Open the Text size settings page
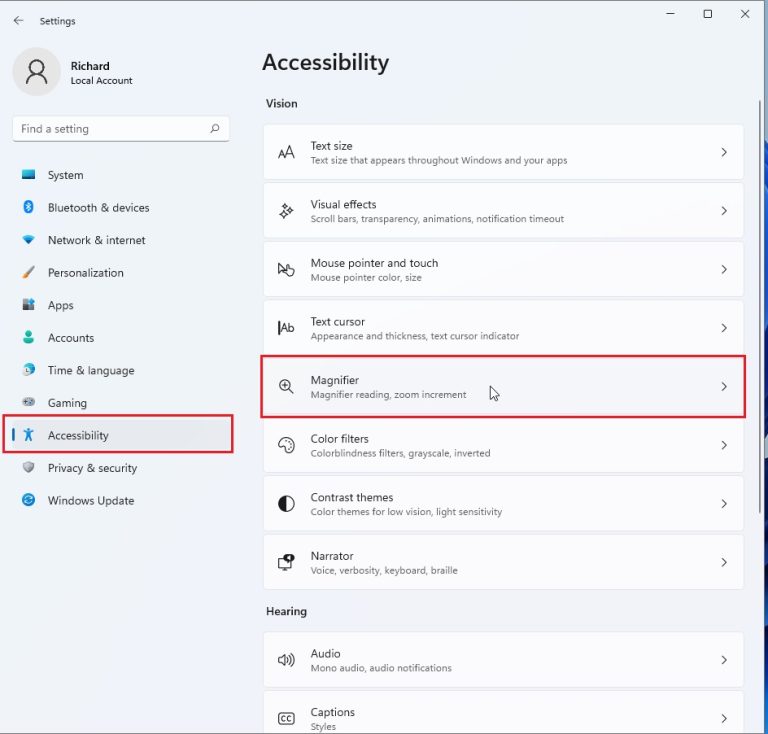Screen dimensions: 768x734 pyautogui.click(x=503, y=152)
